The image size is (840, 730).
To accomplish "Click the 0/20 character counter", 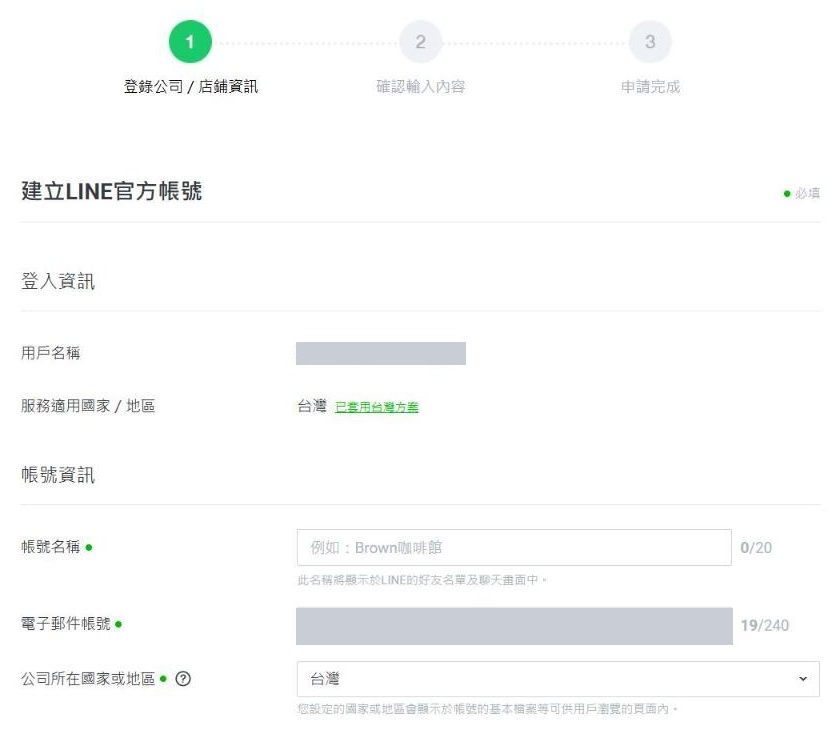I will coord(756,547).
